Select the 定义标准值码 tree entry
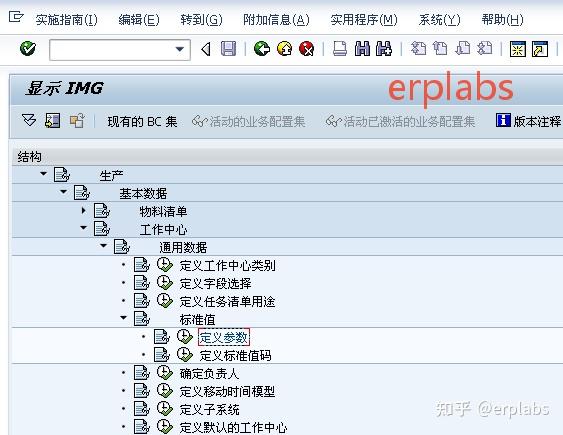The width and height of the screenshot is (563, 435). pos(236,355)
